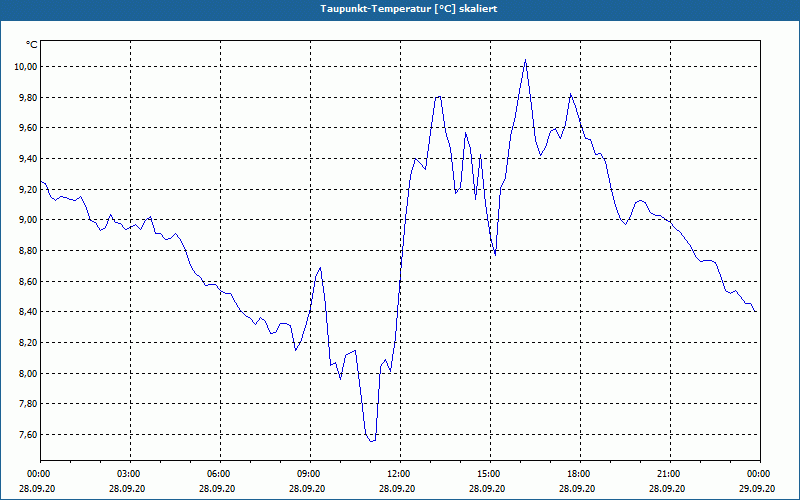Click the 15:00 time label

click(x=490, y=474)
